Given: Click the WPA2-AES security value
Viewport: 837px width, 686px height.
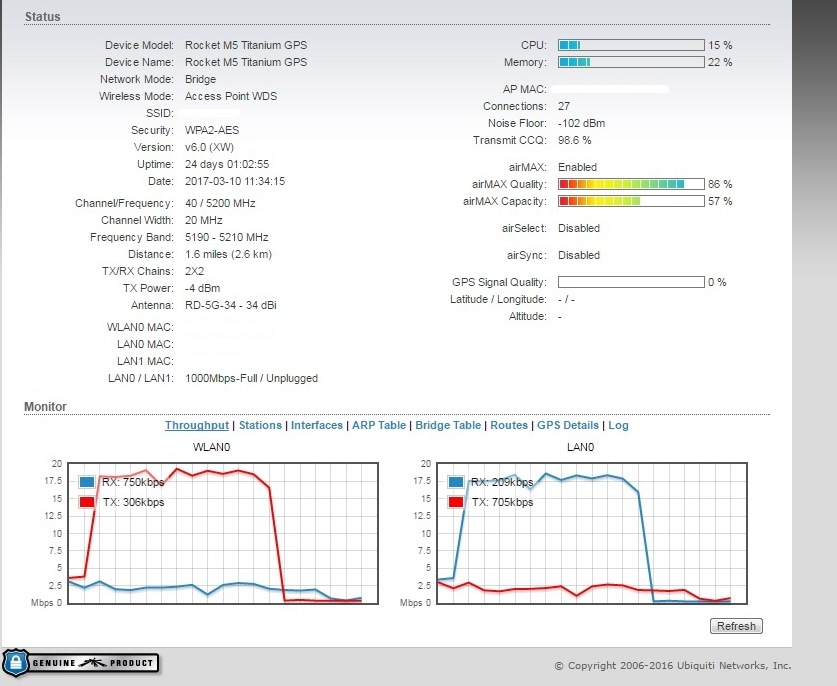Looking at the screenshot, I should 212,131.
